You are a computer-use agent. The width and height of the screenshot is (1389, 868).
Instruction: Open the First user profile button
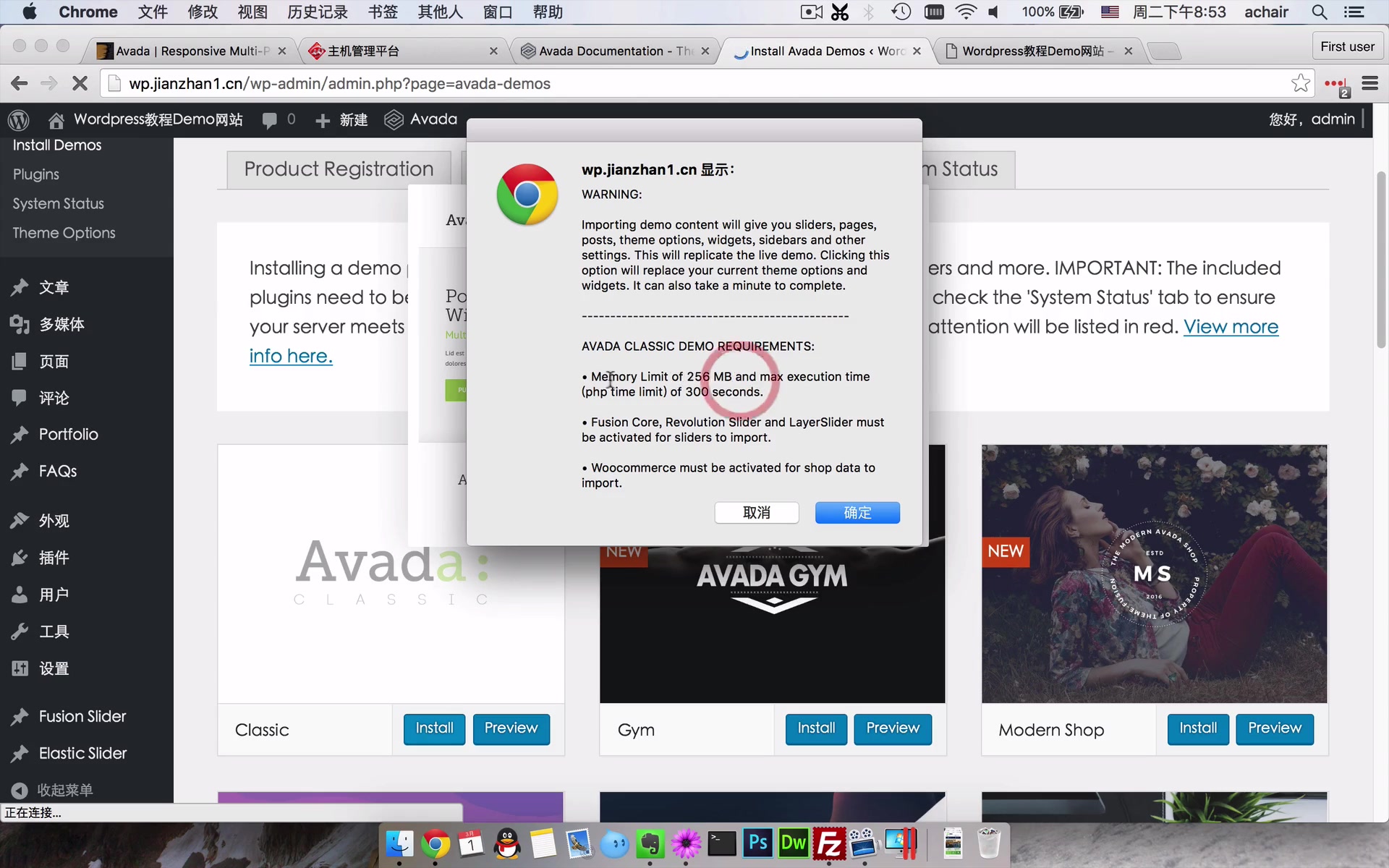coord(1347,46)
